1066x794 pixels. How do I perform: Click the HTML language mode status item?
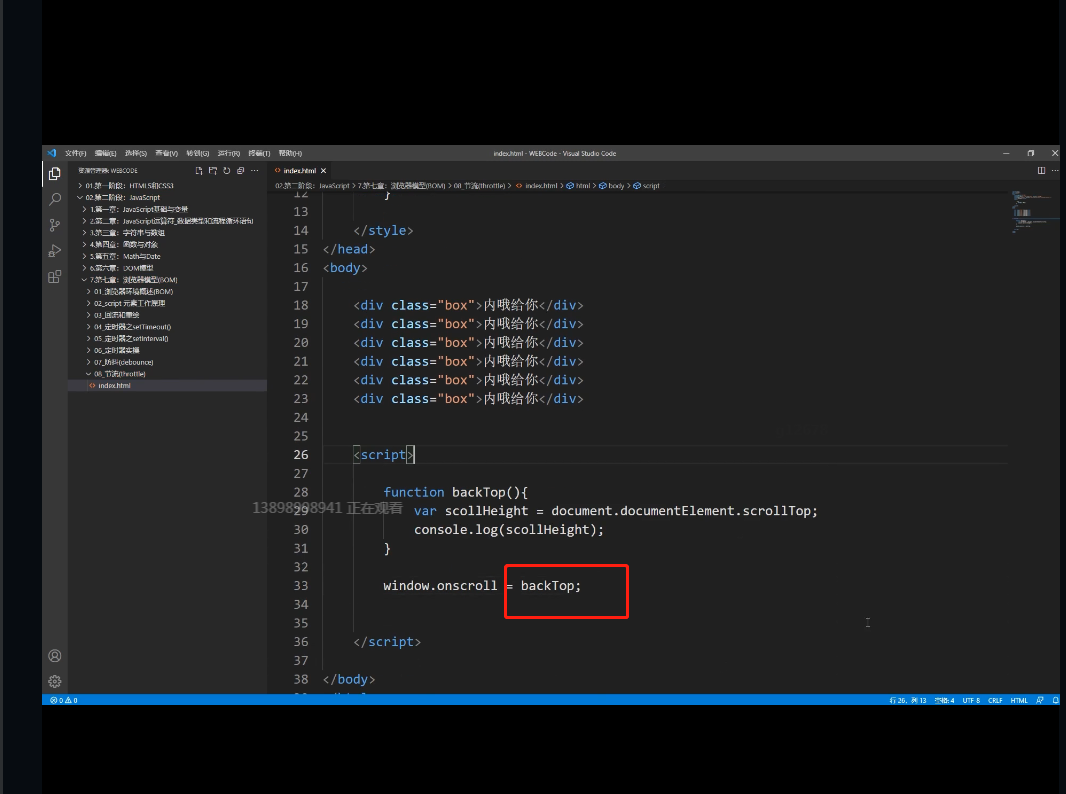tap(1019, 700)
